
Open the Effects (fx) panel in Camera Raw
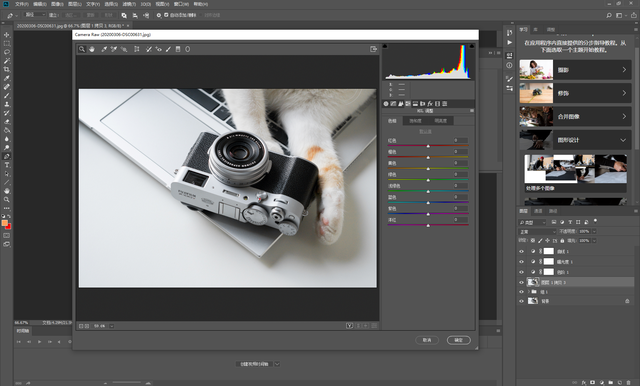(x=430, y=104)
